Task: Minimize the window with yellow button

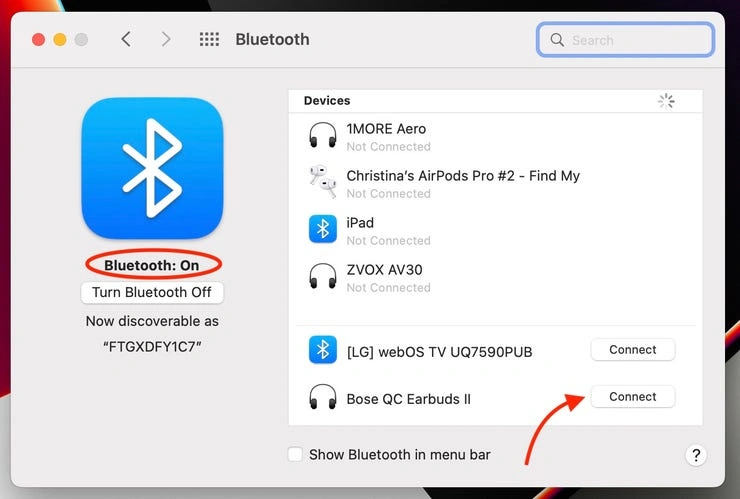Action: coord(60,39)
